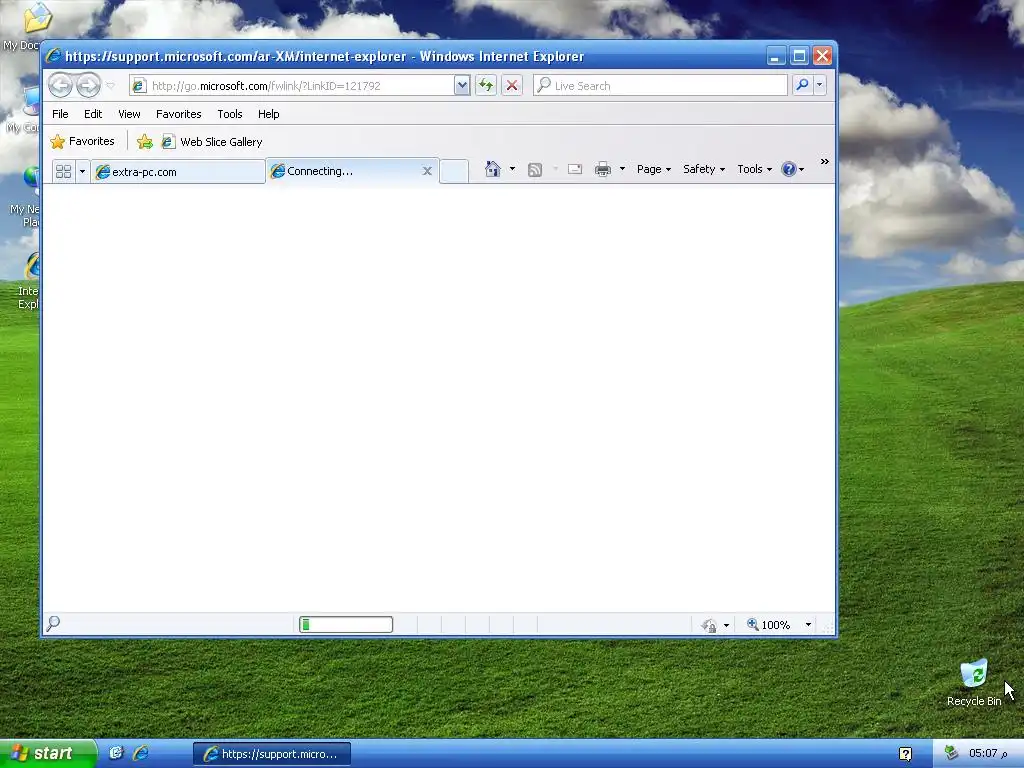Click the support.micro... taskbar button
This screenshot has width=1024, height=768.
(272, 754)
